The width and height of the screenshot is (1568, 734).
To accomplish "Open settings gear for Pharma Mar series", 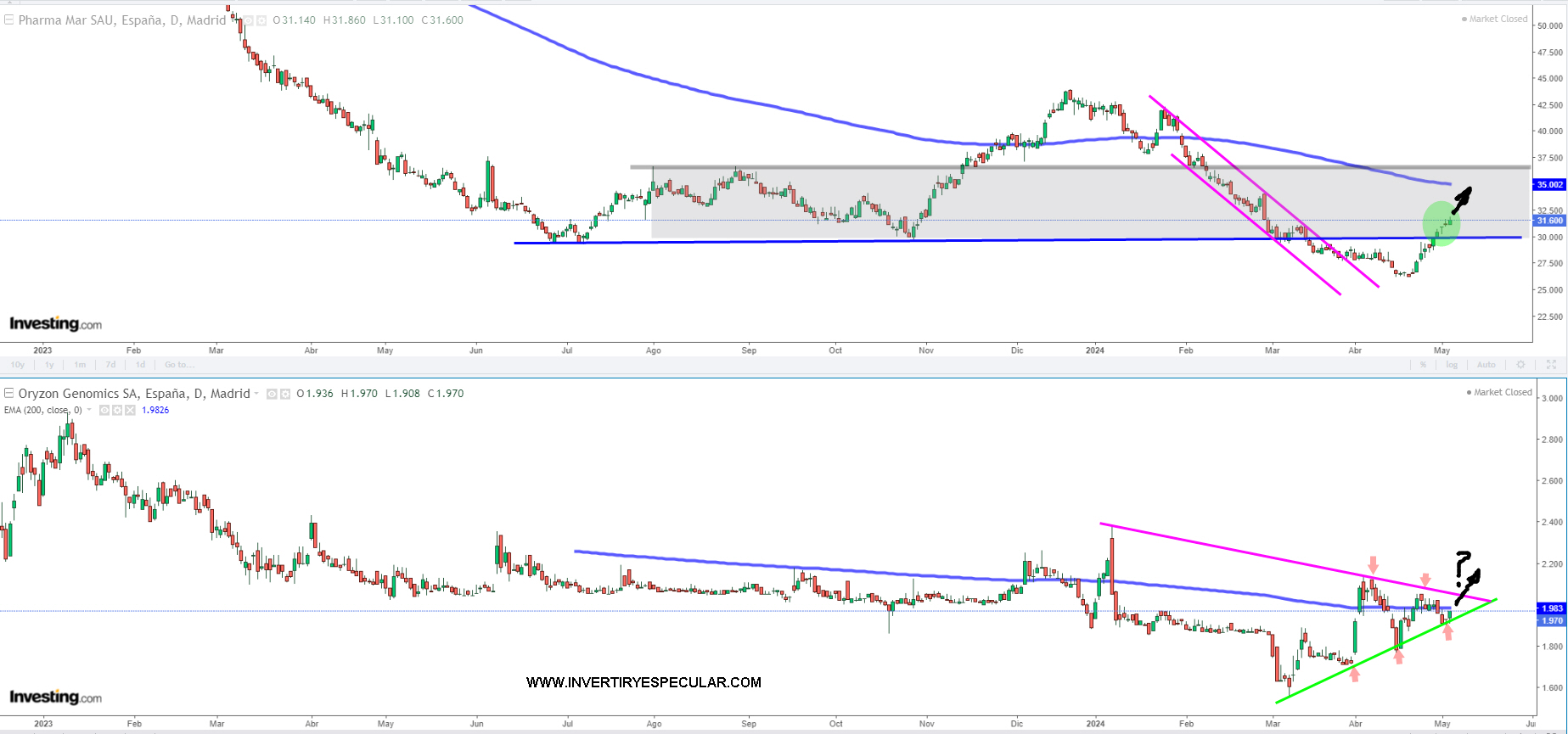I will tap(261, 20).
